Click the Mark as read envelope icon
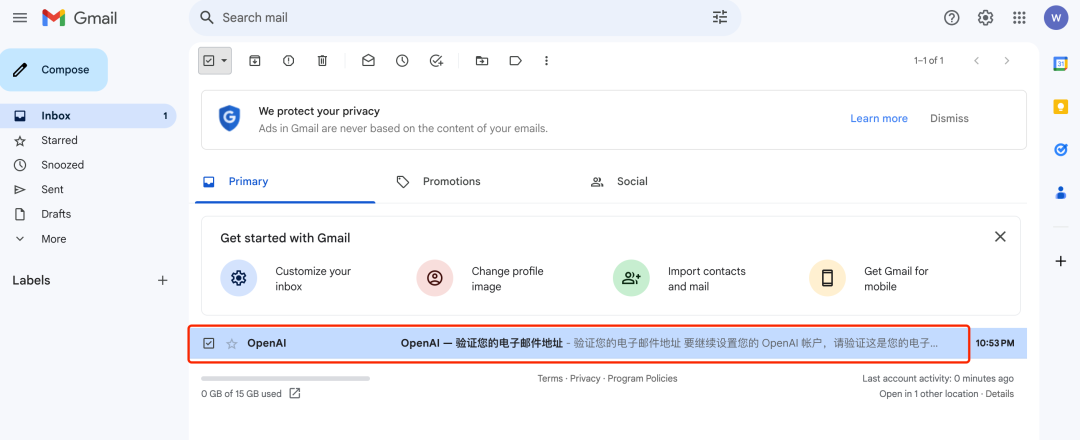 pyautogui.click(x=368, y=61)
